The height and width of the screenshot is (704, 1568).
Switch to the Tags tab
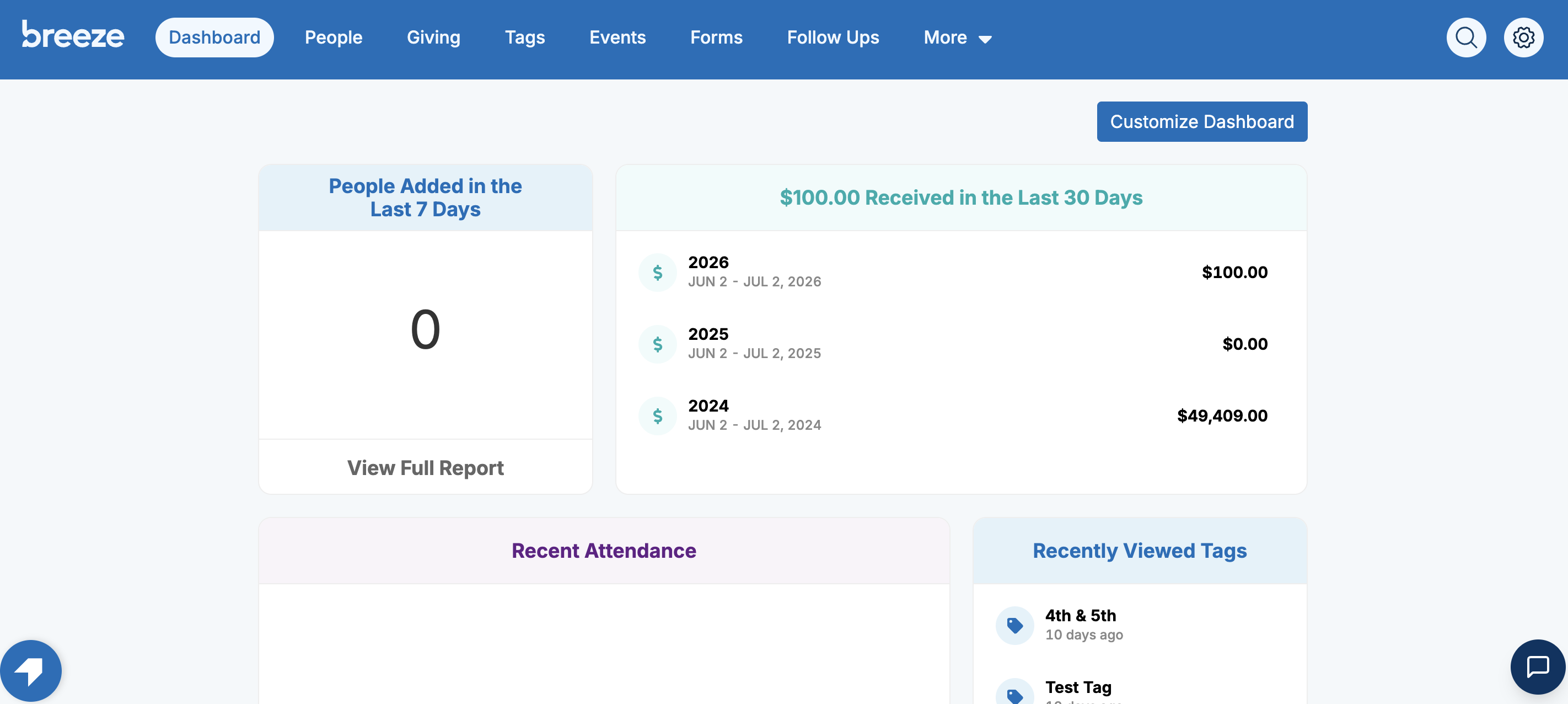(525, 38)
